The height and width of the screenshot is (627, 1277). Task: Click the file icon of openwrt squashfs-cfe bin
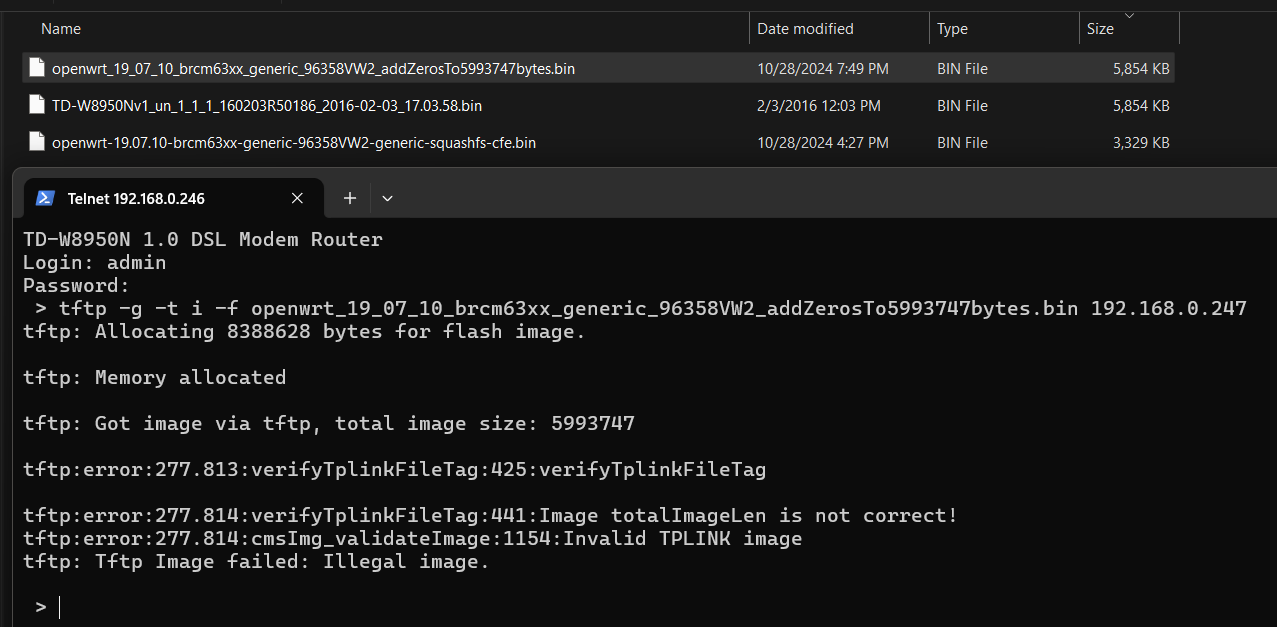coord(37,142)
